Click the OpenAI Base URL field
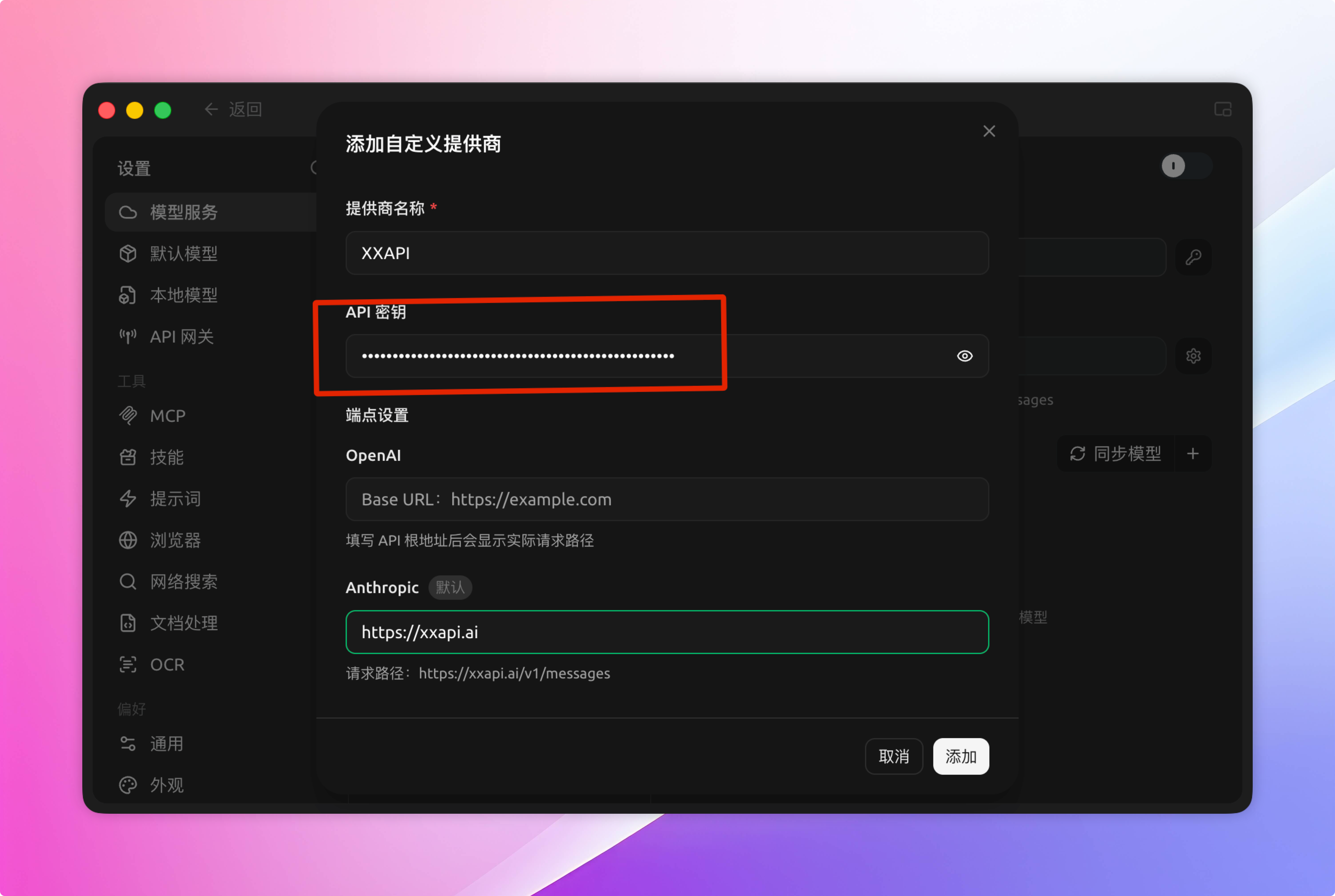Viewport: 1335px width, 896px height. coord(667,500)
